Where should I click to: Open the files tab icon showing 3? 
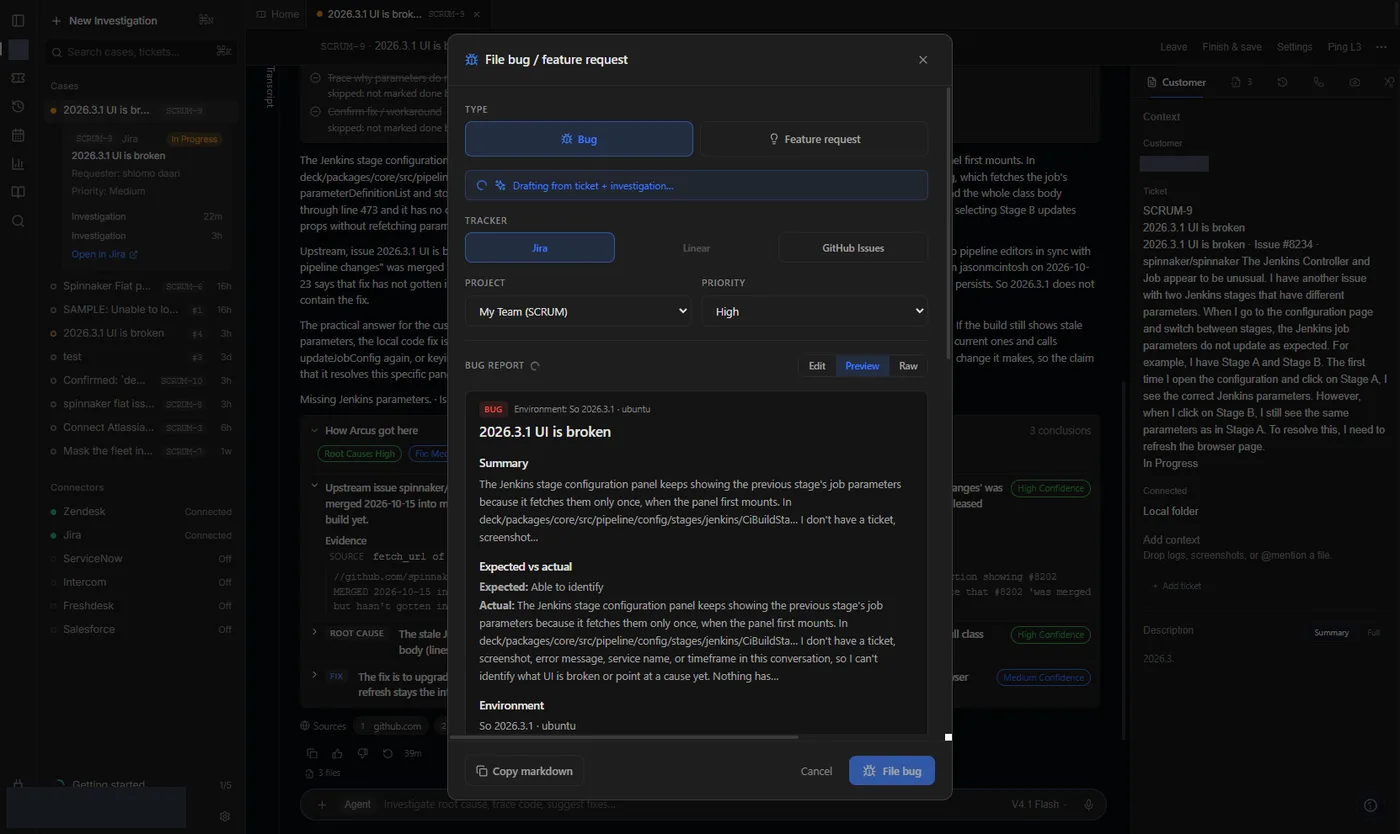click(x=1242, y=82)
